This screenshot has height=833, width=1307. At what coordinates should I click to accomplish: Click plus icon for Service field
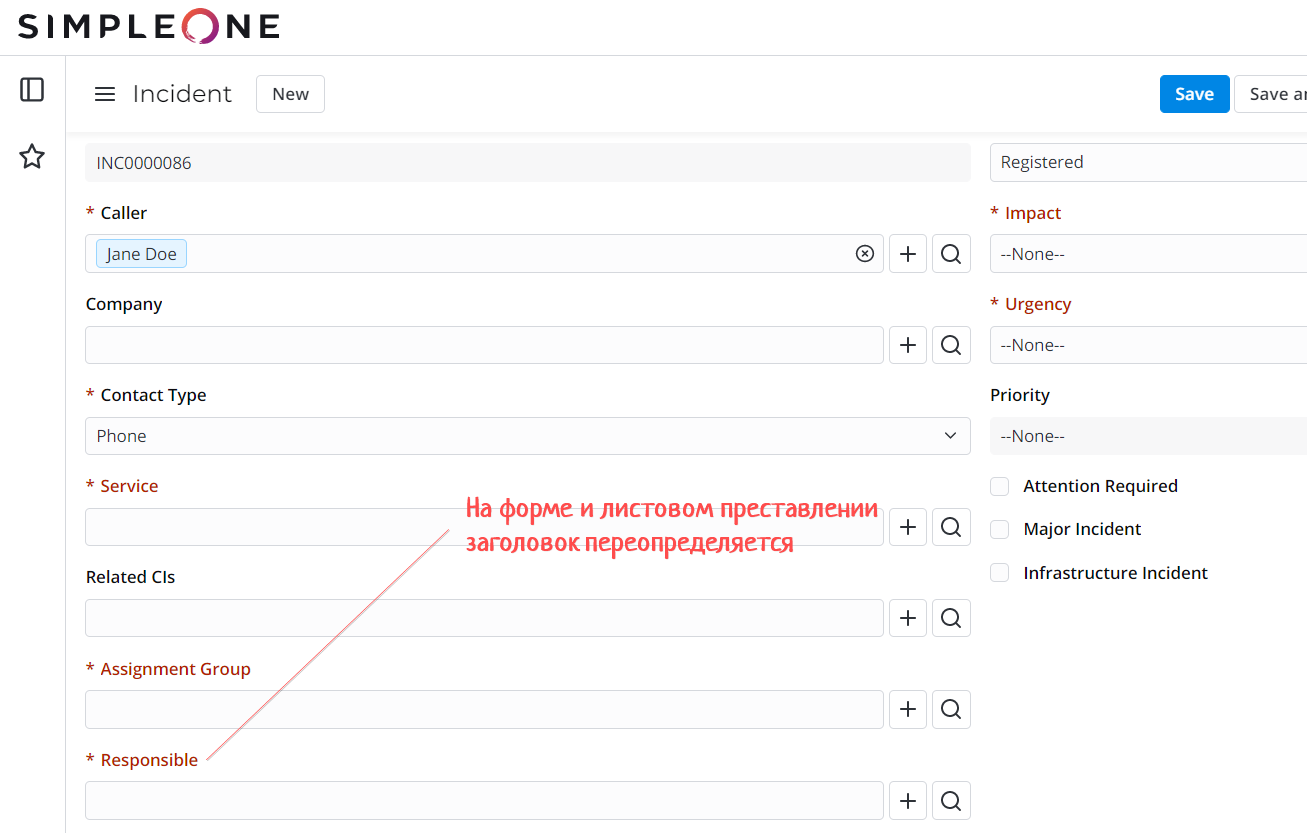pos(908,527)
